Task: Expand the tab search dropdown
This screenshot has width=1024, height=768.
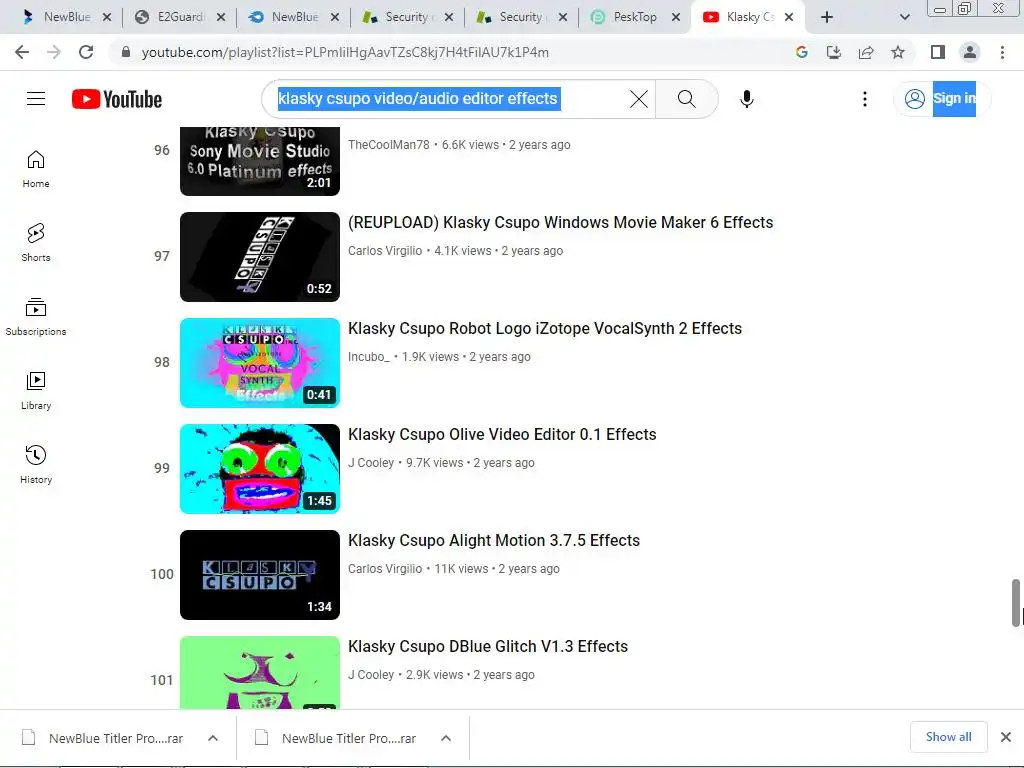Action: click(904, 17)
